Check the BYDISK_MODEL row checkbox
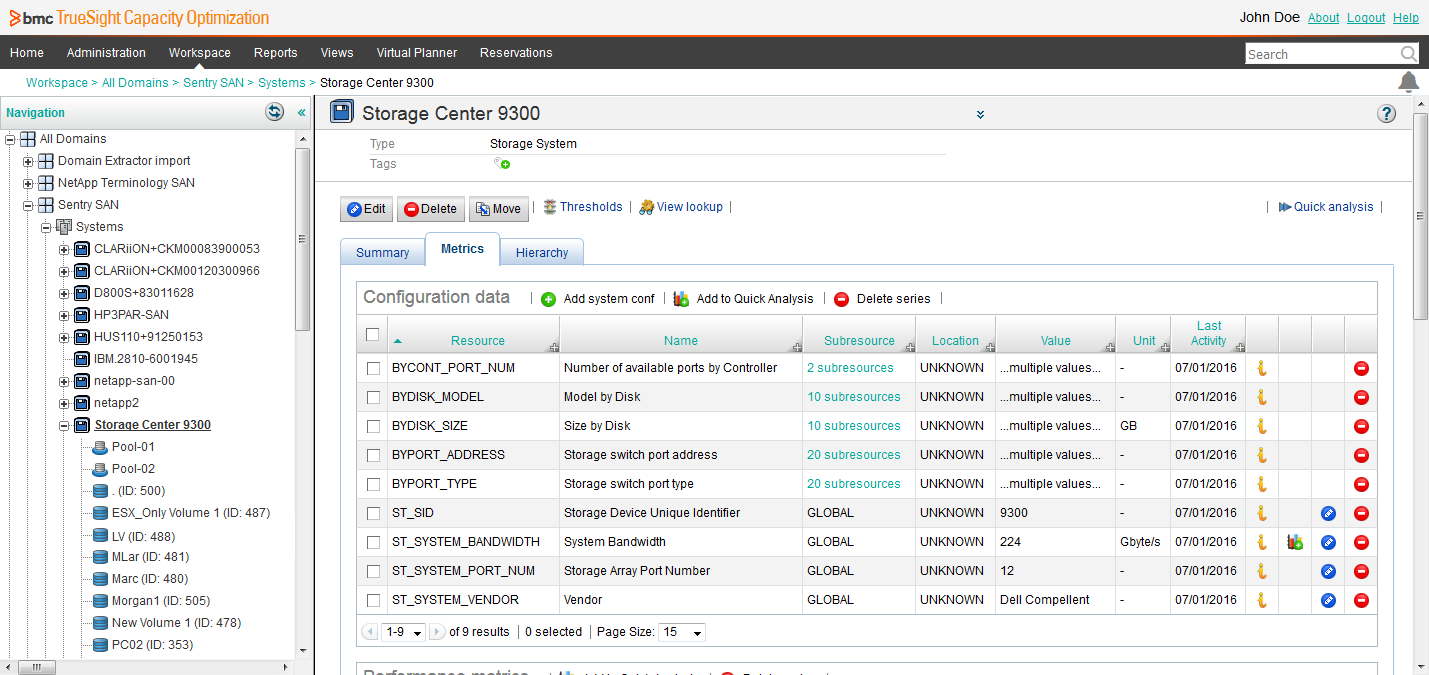Image resolution: width=1429 pixels, height=675 pixels. point(373,397)
